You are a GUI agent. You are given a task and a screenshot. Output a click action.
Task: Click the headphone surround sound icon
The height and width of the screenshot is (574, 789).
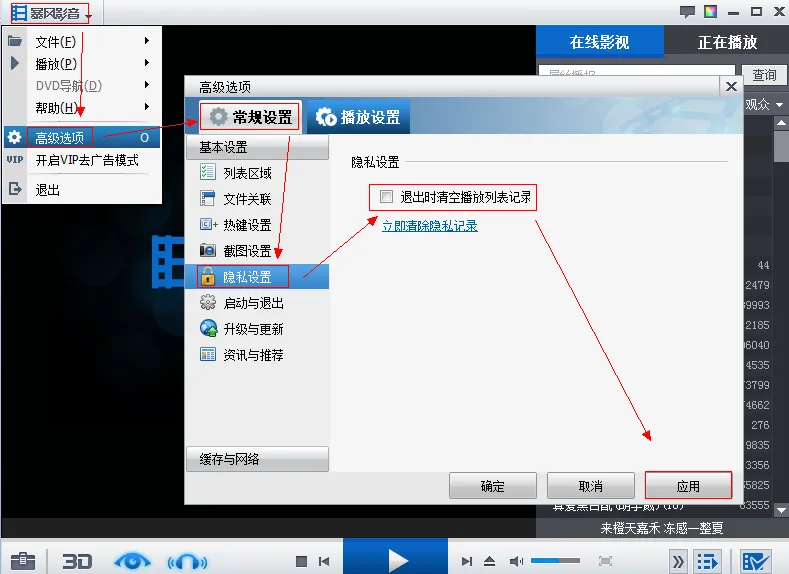coord(187,561)
